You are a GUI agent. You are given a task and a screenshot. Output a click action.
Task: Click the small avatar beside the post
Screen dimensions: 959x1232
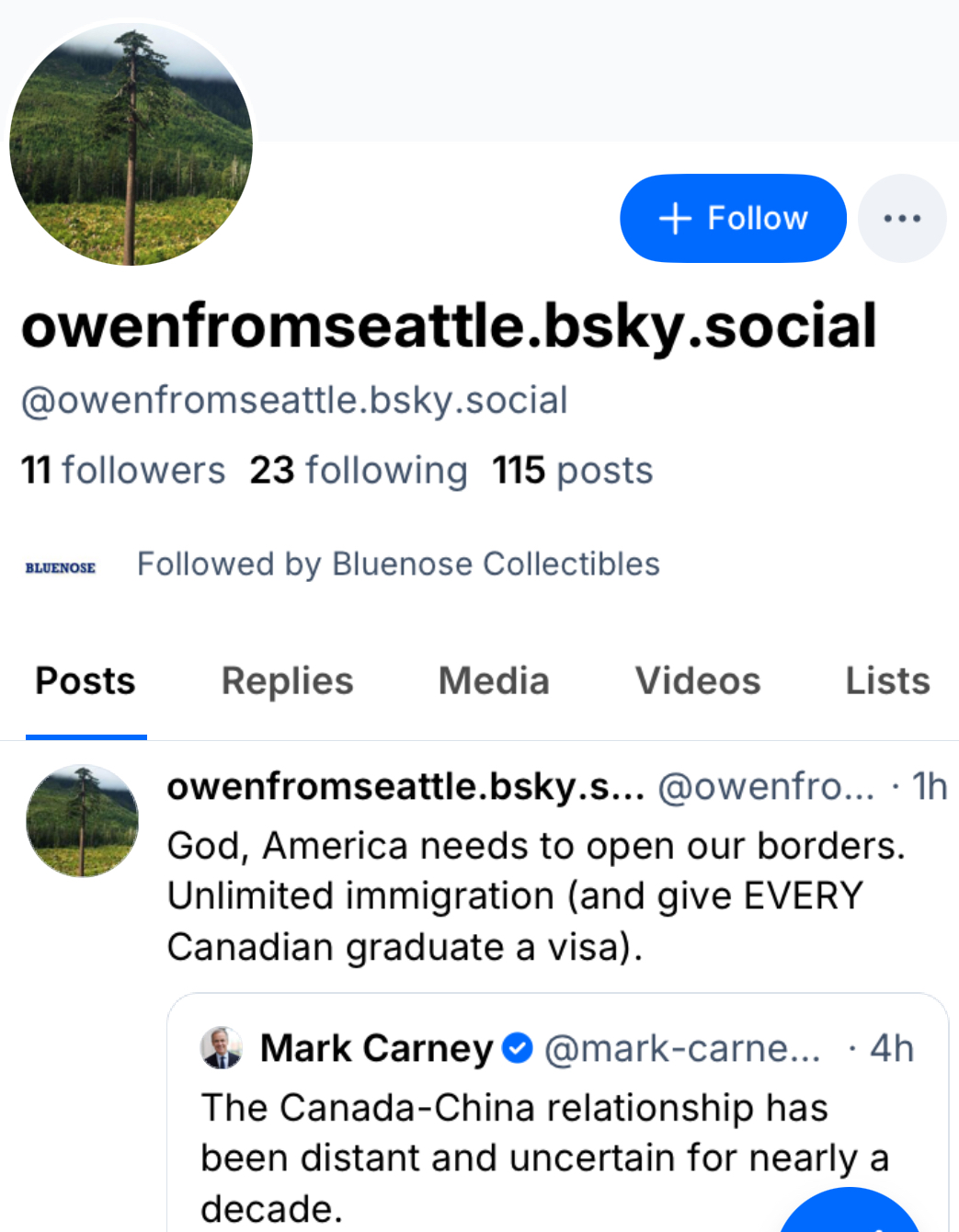tap(83, 821)
